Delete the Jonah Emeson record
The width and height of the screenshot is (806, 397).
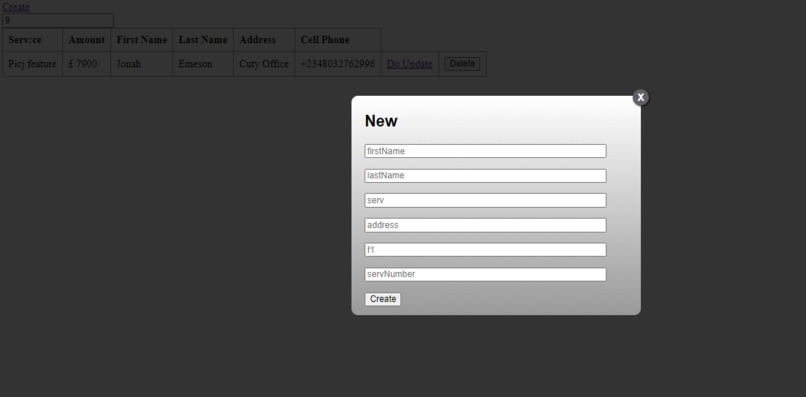pyautogui.click(x=462, y=64)
